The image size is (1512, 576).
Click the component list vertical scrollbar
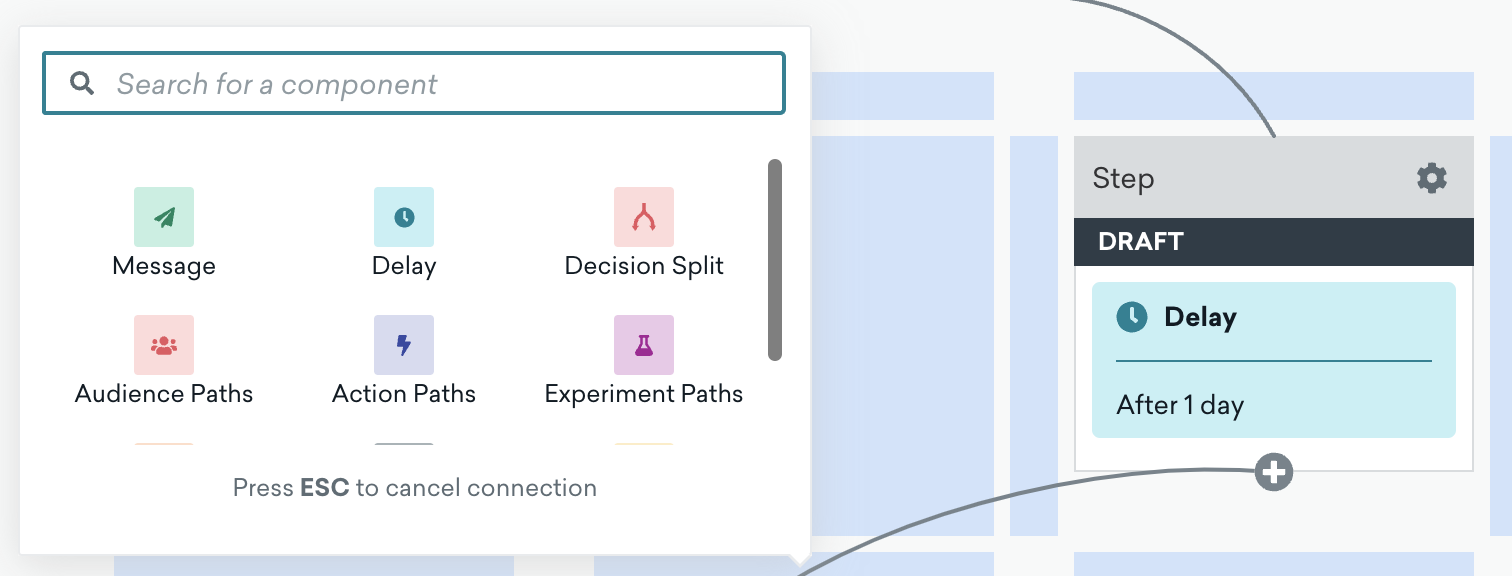point(775,260)
